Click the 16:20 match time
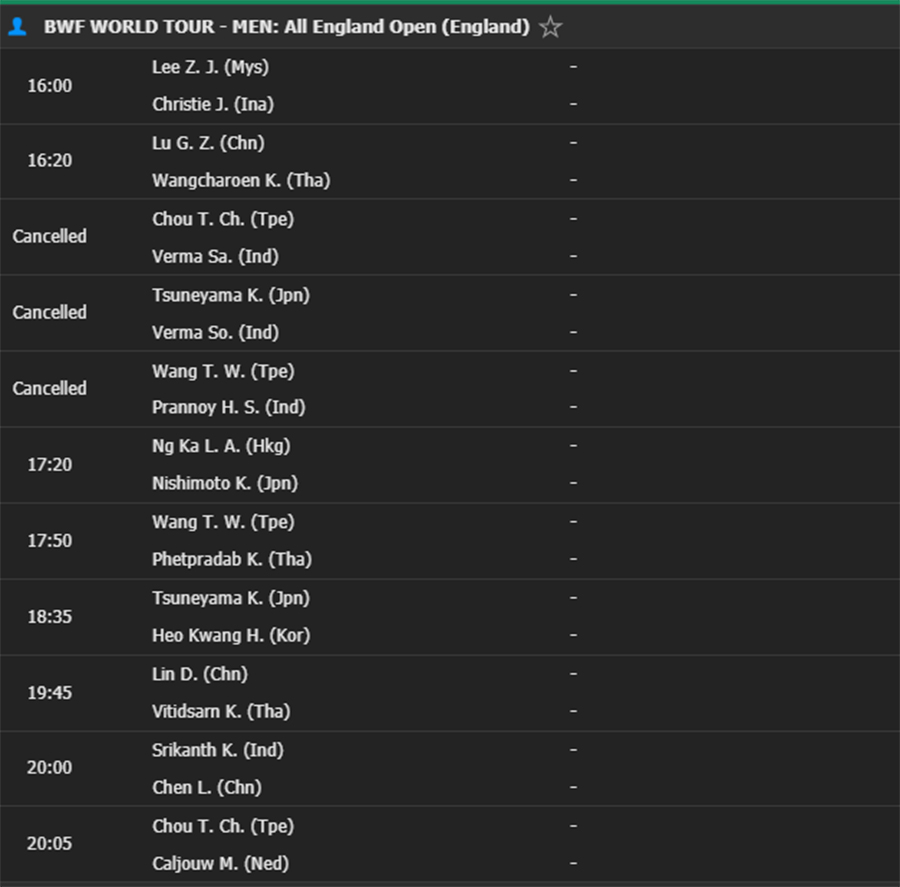 (x=50, y=160)
